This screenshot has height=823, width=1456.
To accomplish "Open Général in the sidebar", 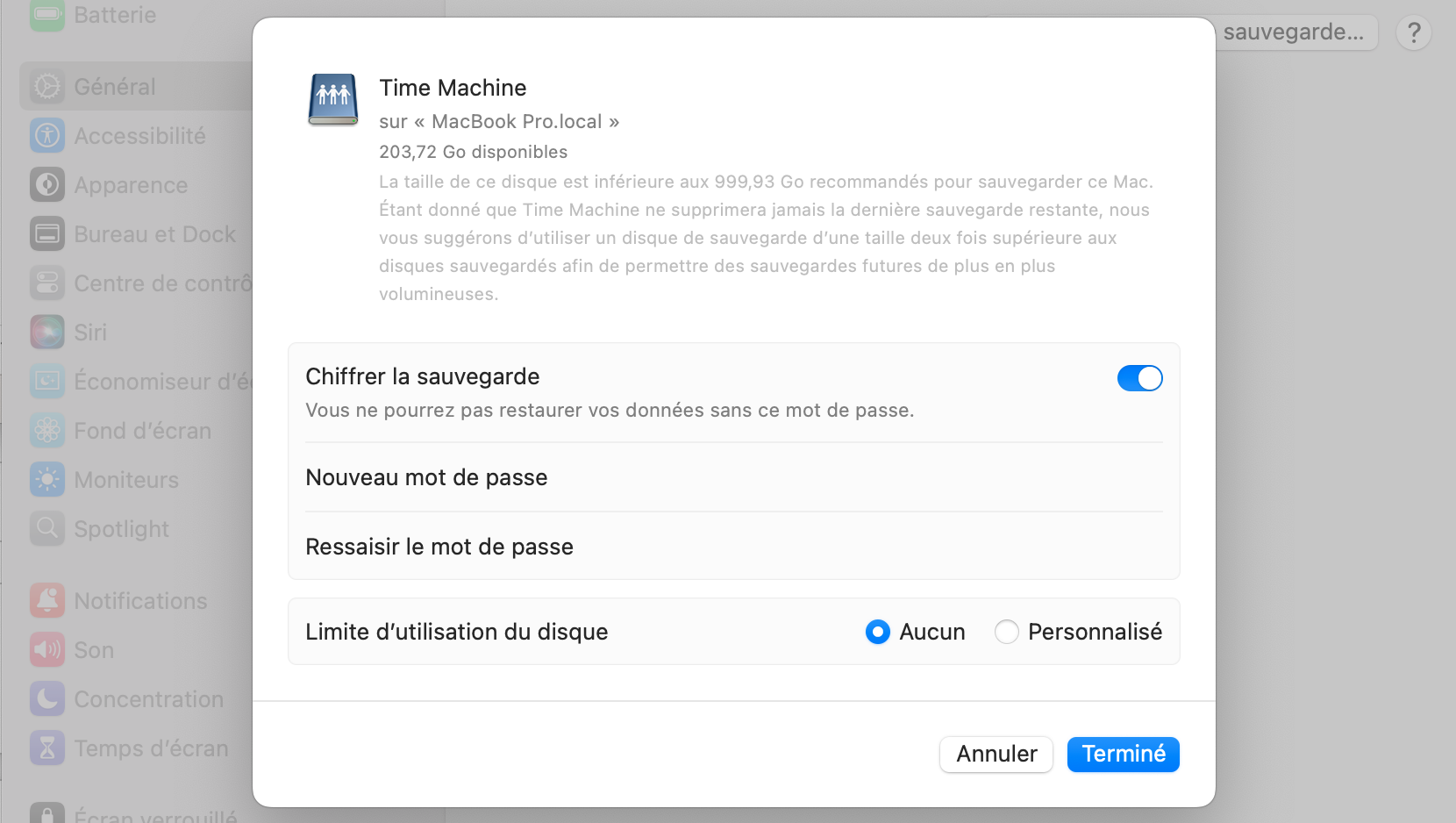I will coord(136,86).
